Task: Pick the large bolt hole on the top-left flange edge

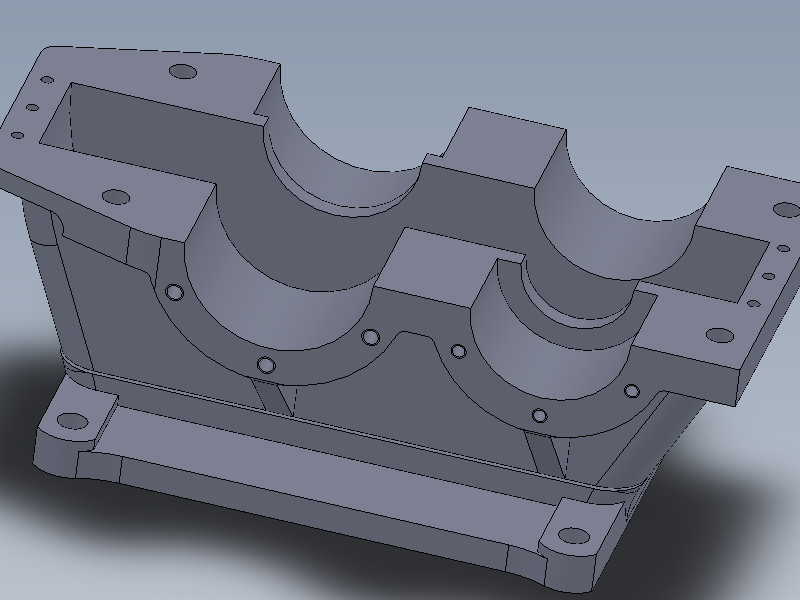Action: click(183, 71)
